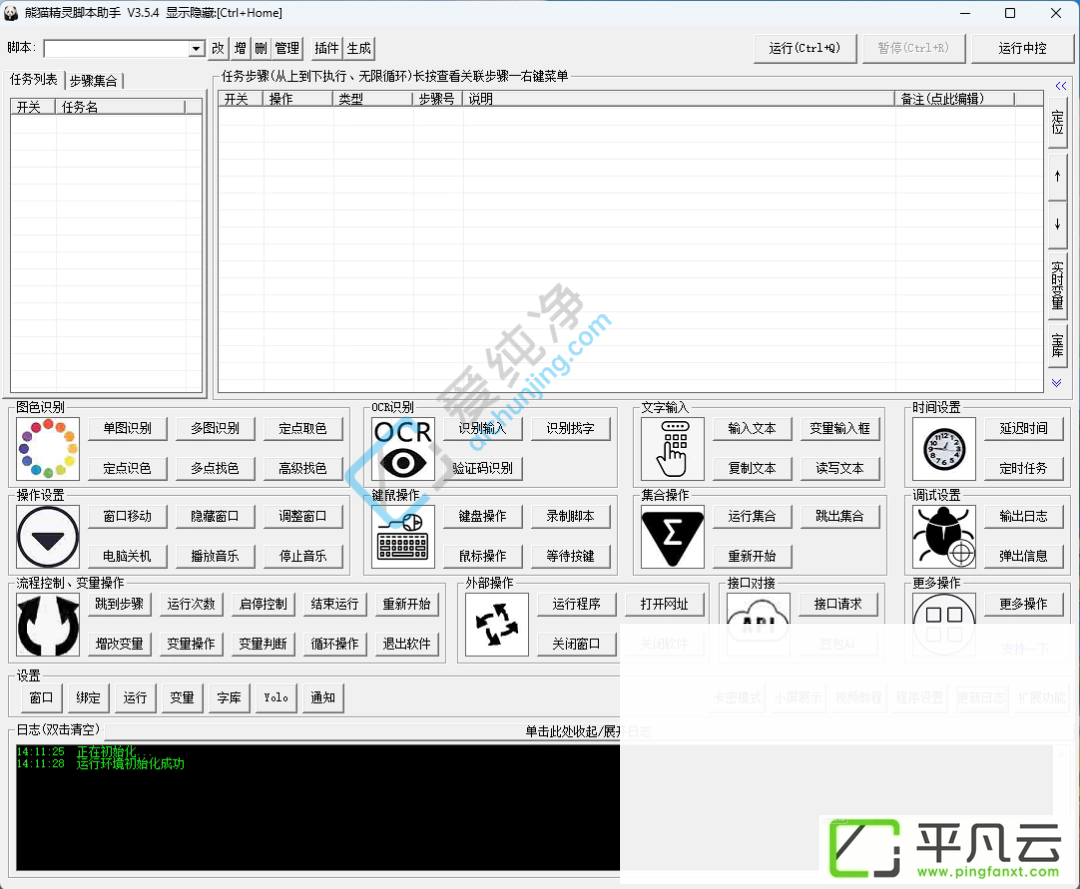Screen dimensions: 1080x889
Task: Expand with the bottom double down chevron
Action: pos(1056,383)
